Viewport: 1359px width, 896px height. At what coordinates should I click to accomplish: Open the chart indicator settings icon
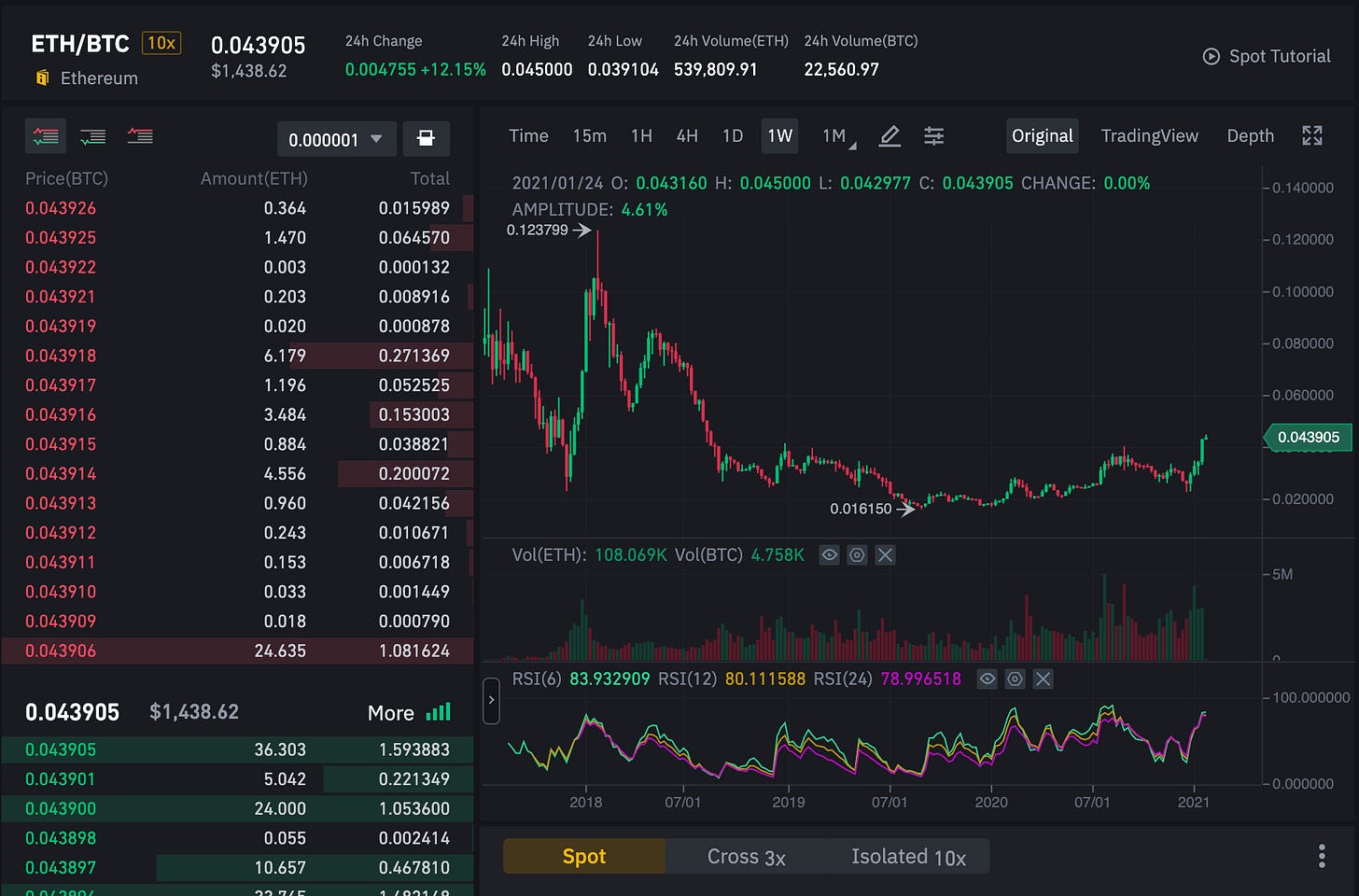click(933, 136)
